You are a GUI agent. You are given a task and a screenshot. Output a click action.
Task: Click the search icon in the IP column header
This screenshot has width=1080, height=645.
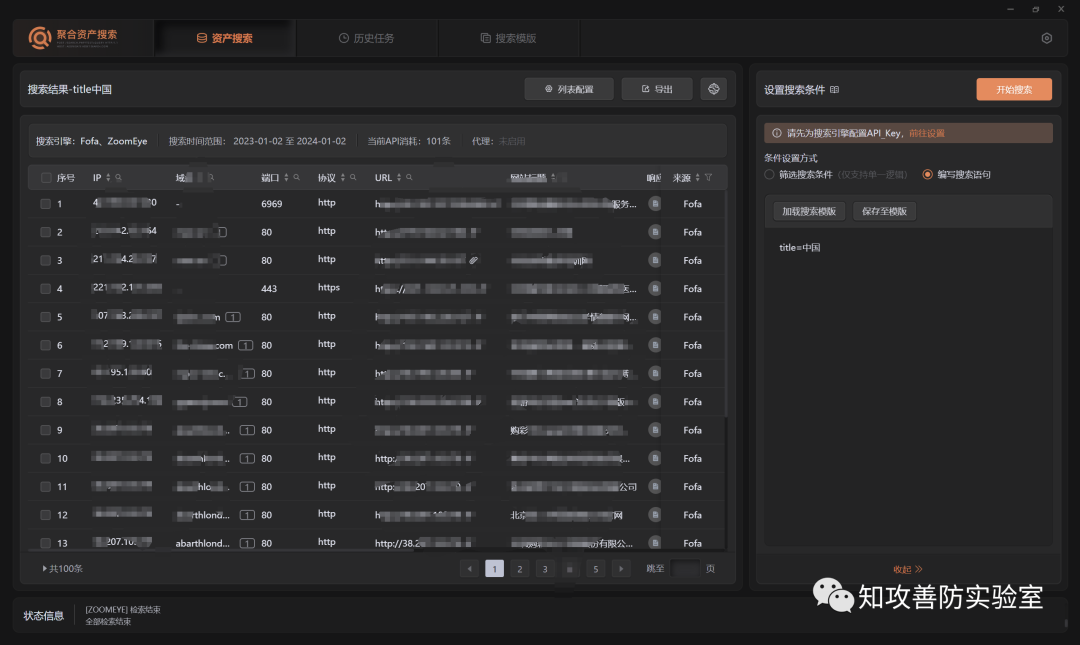click(x=118, y=178)
